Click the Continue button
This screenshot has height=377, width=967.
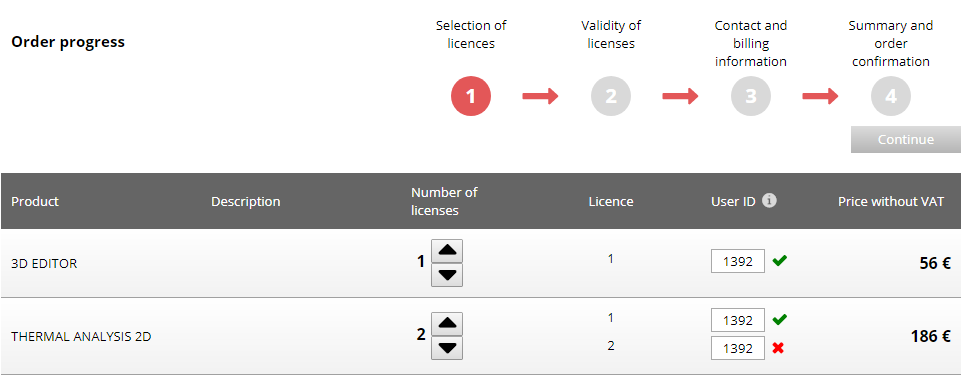coord(905,139)
